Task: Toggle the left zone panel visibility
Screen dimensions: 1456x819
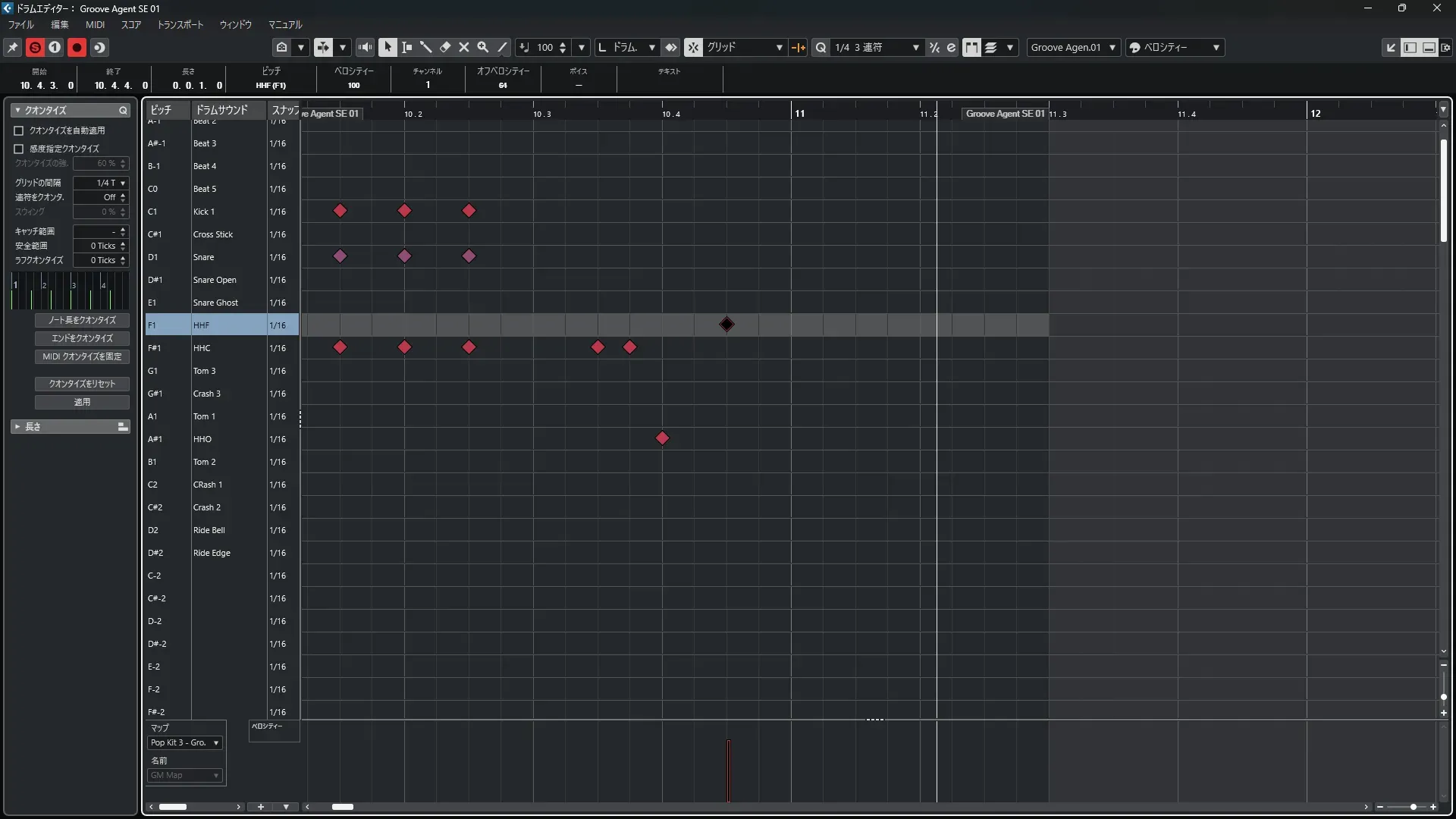Action: point(1410,47)
